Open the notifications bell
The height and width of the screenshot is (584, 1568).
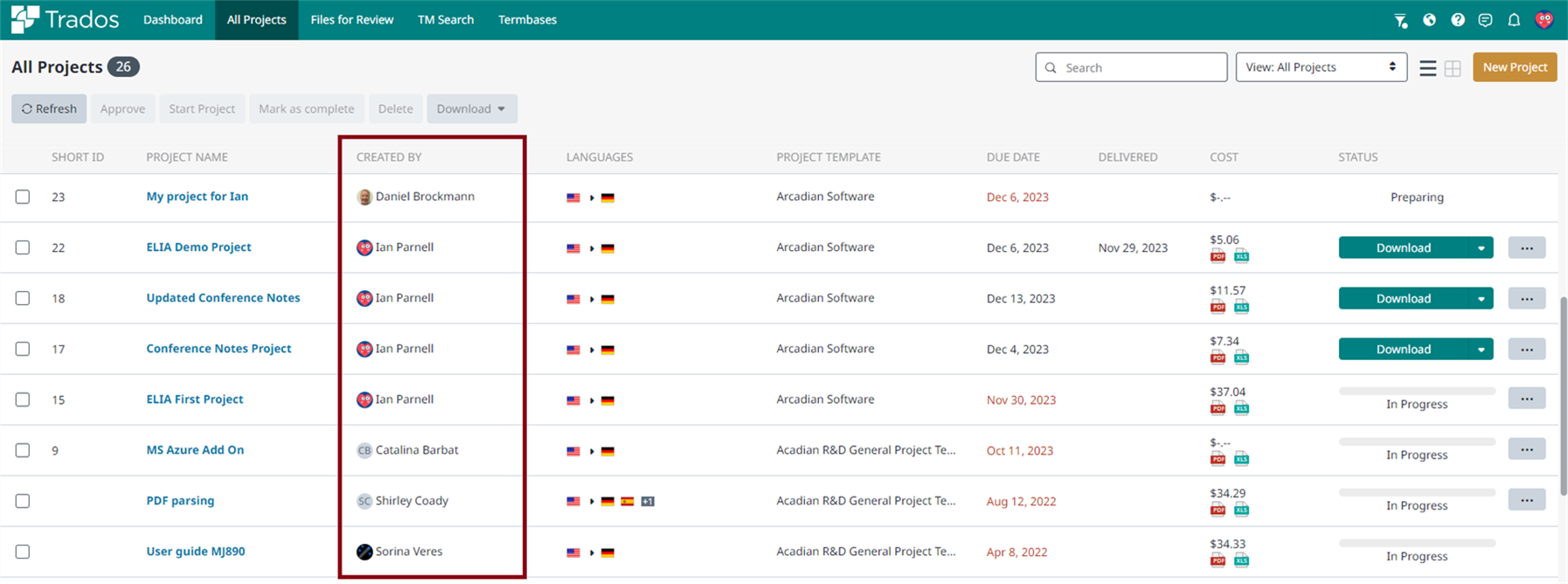click(x=1514, y=19)
